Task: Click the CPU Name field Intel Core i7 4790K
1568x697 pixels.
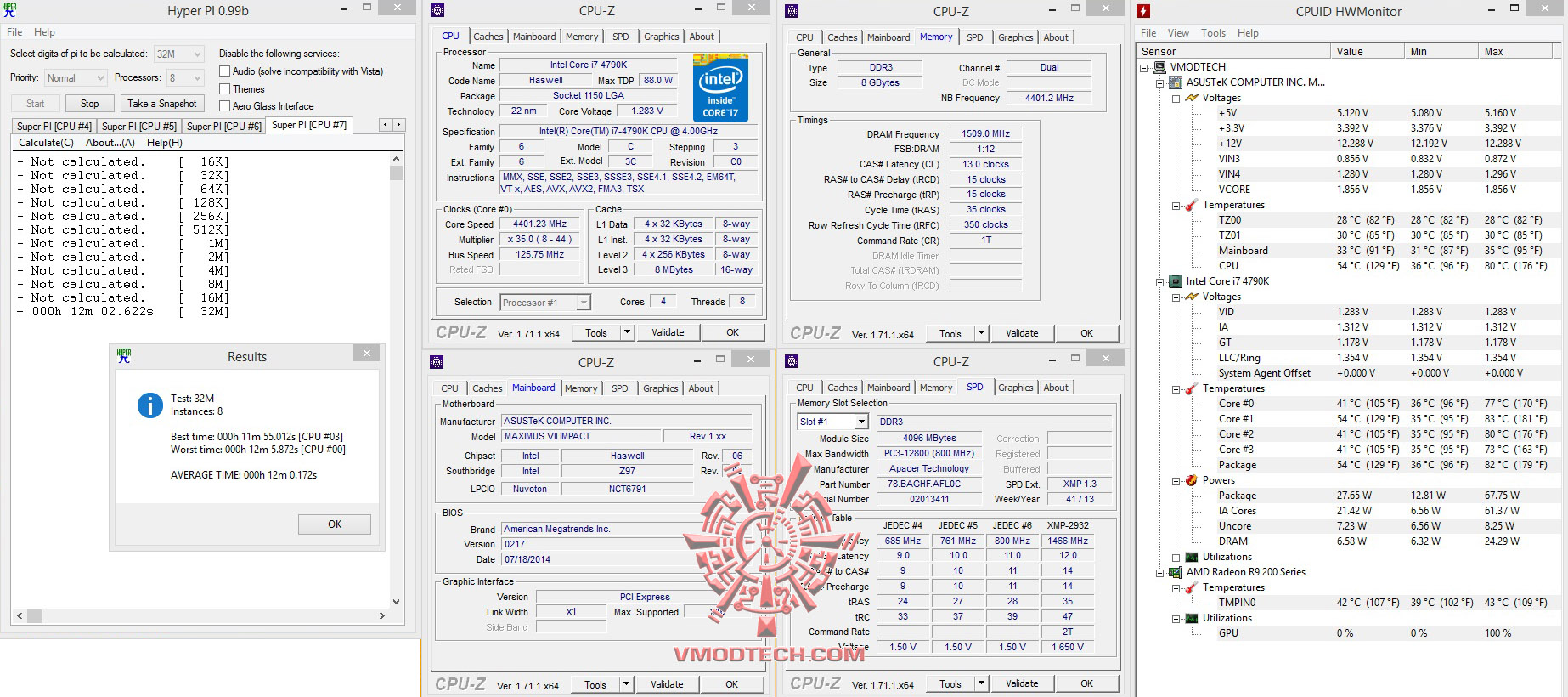Action: point(588,65)
